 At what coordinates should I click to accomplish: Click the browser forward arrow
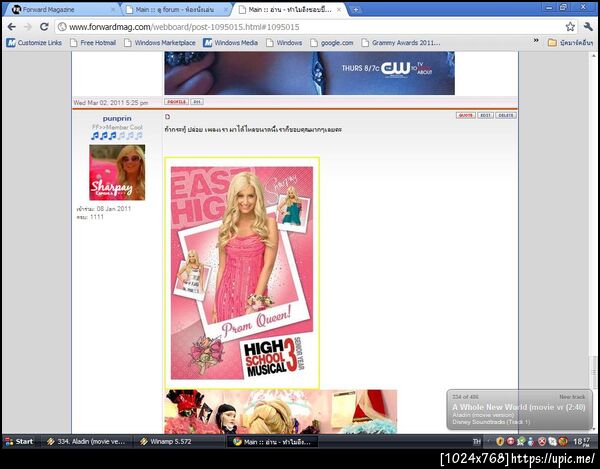click(28, 27)
